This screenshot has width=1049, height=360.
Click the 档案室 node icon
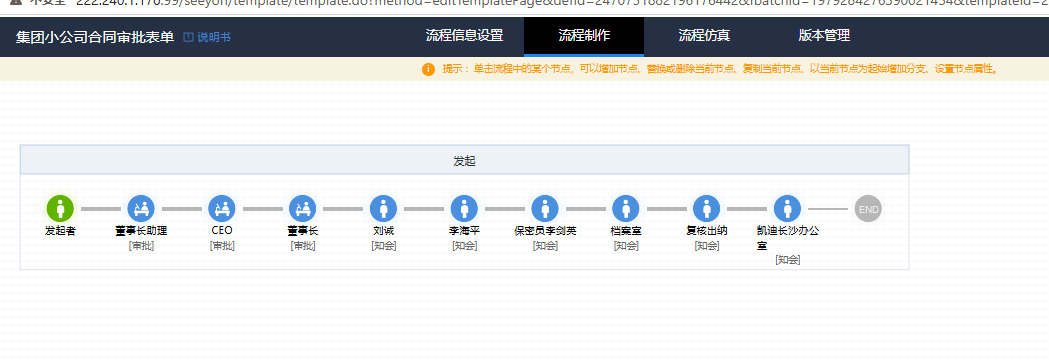pos(626,209)
